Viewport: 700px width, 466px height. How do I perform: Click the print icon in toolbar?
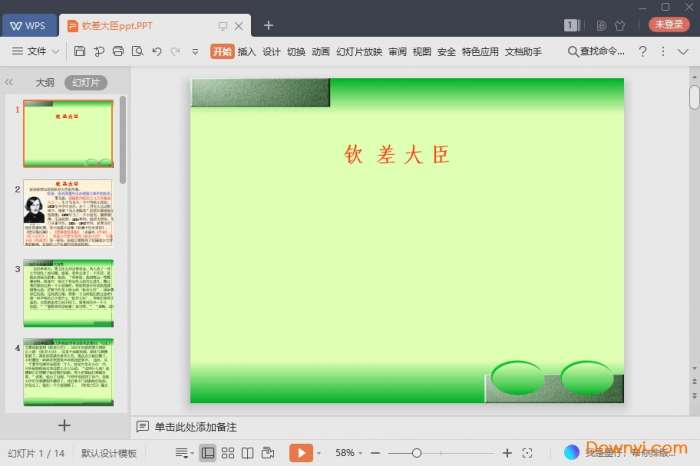(118, 51)
